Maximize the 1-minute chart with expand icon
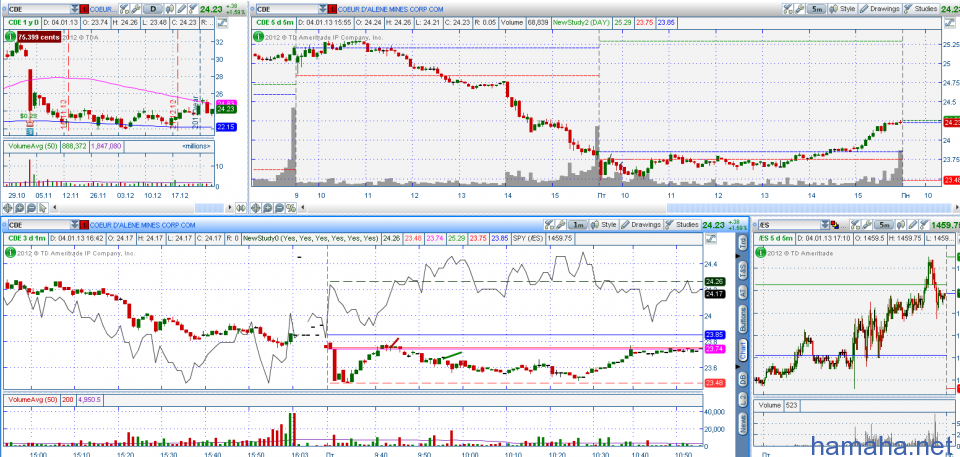This screenshot has width=960, height=457. (x=711, y=238)
